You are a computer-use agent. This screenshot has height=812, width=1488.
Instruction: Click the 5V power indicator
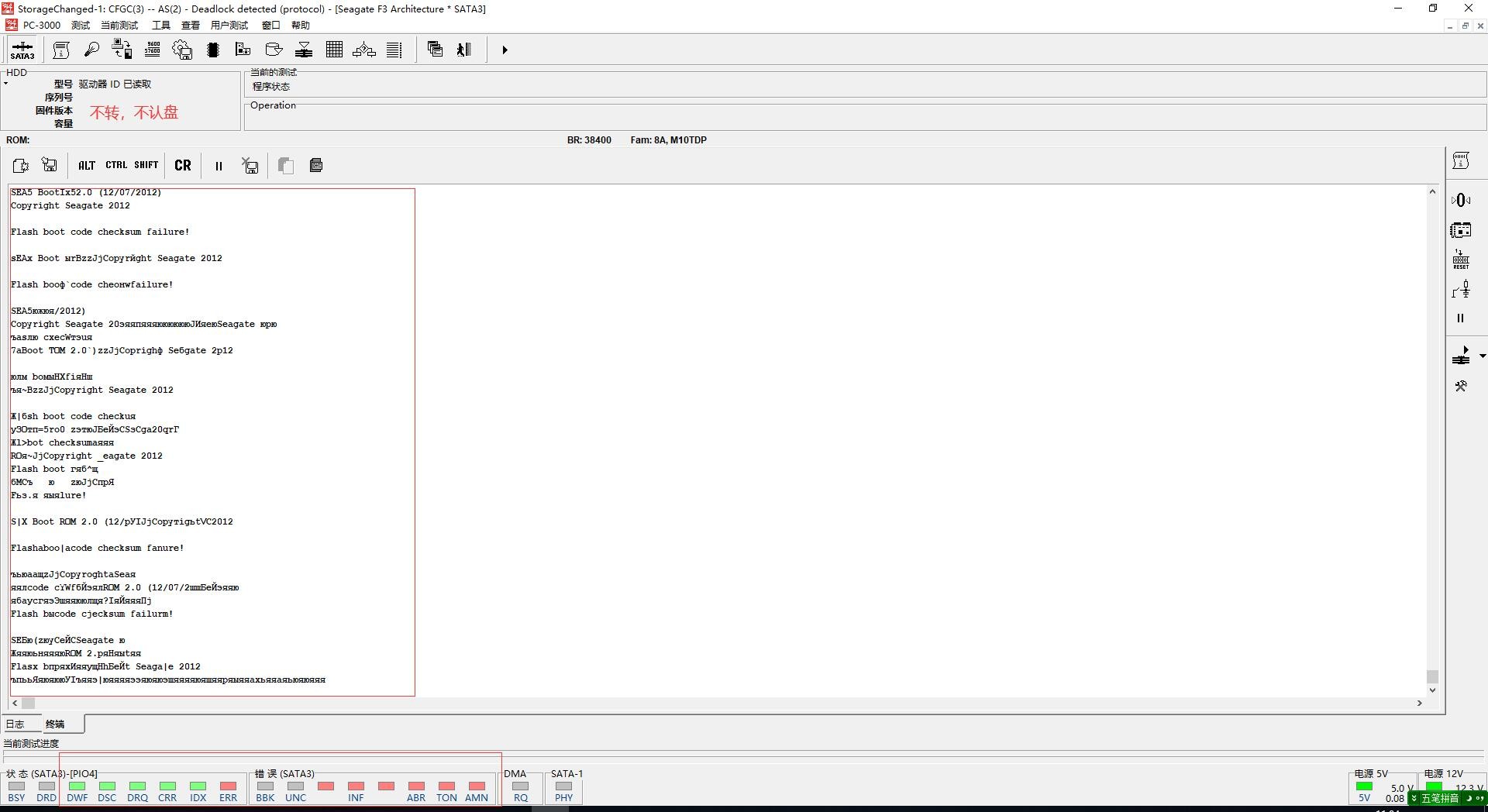pos(1364,791)
